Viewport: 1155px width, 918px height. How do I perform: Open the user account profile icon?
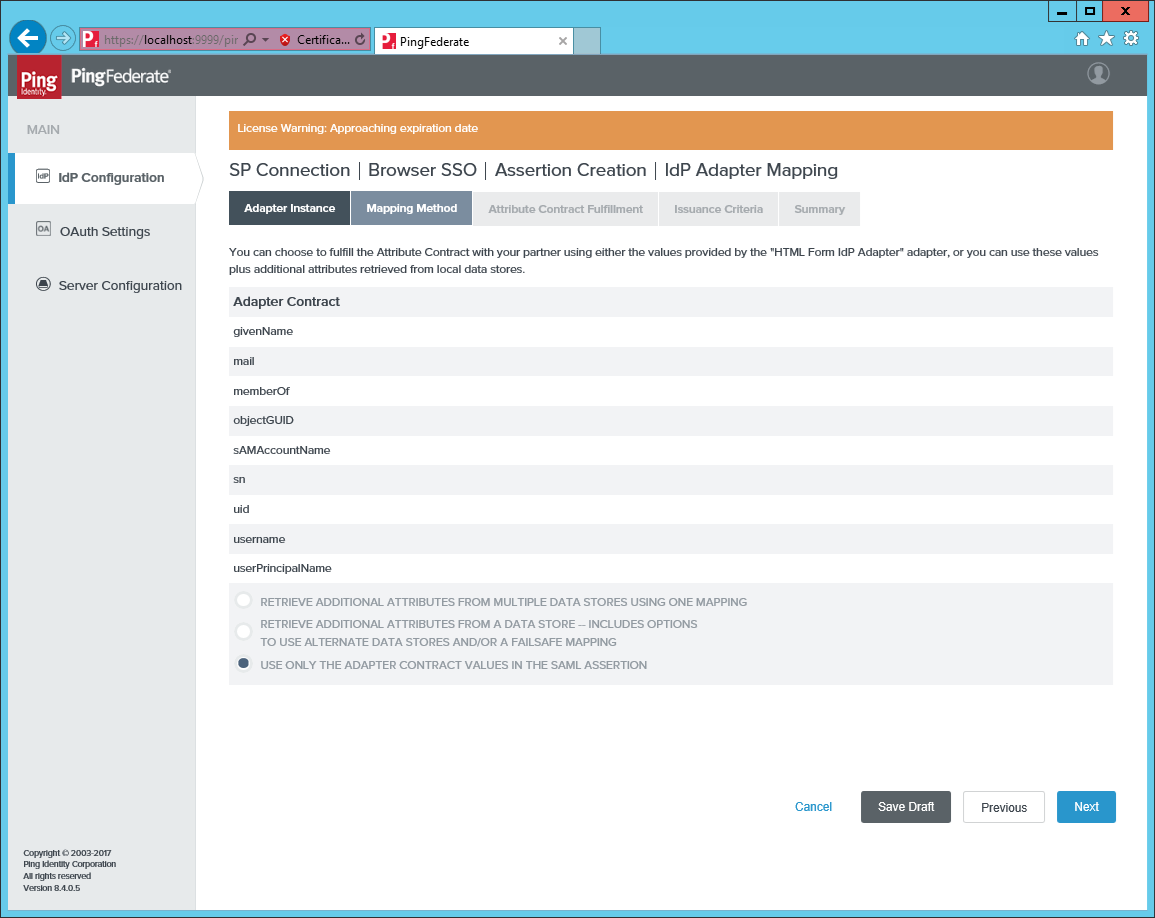(1098, 74)
